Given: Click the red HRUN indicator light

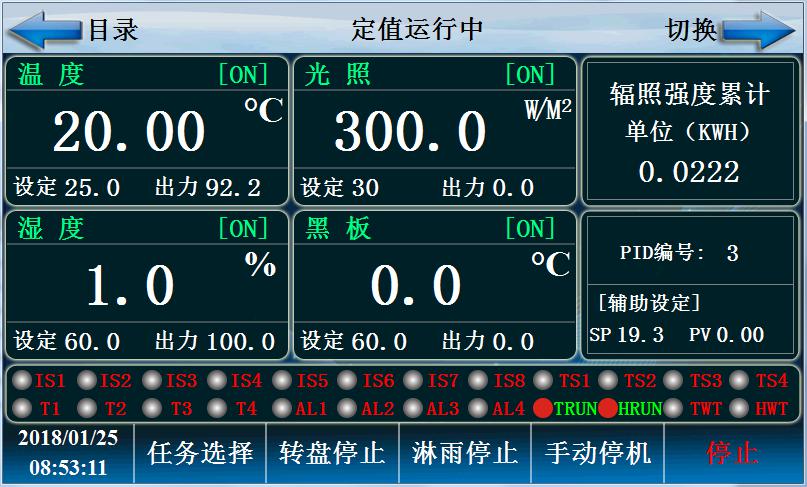Looking at the screenshot, I should tap(607, 409).
